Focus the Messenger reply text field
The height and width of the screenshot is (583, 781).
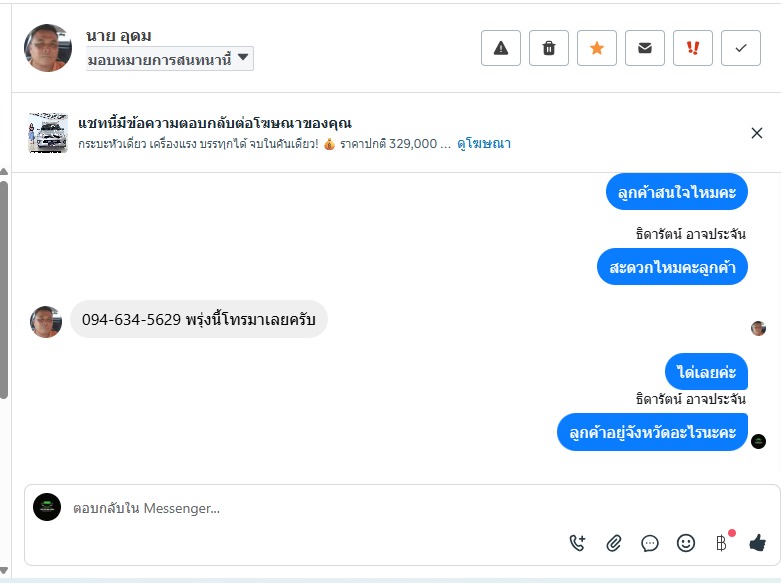click(300, 509)
